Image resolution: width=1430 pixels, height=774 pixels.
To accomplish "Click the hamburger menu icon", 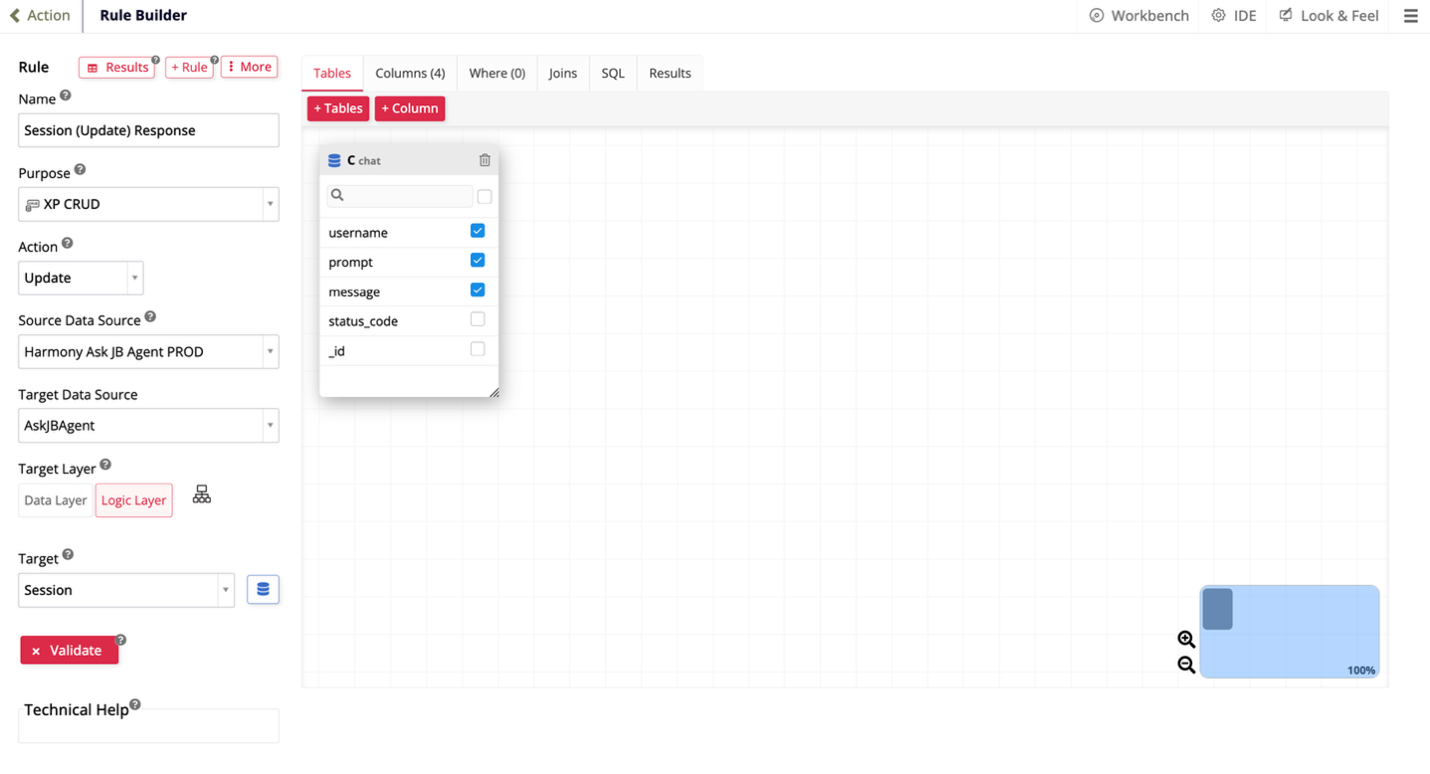I will tap(1410, 16).
